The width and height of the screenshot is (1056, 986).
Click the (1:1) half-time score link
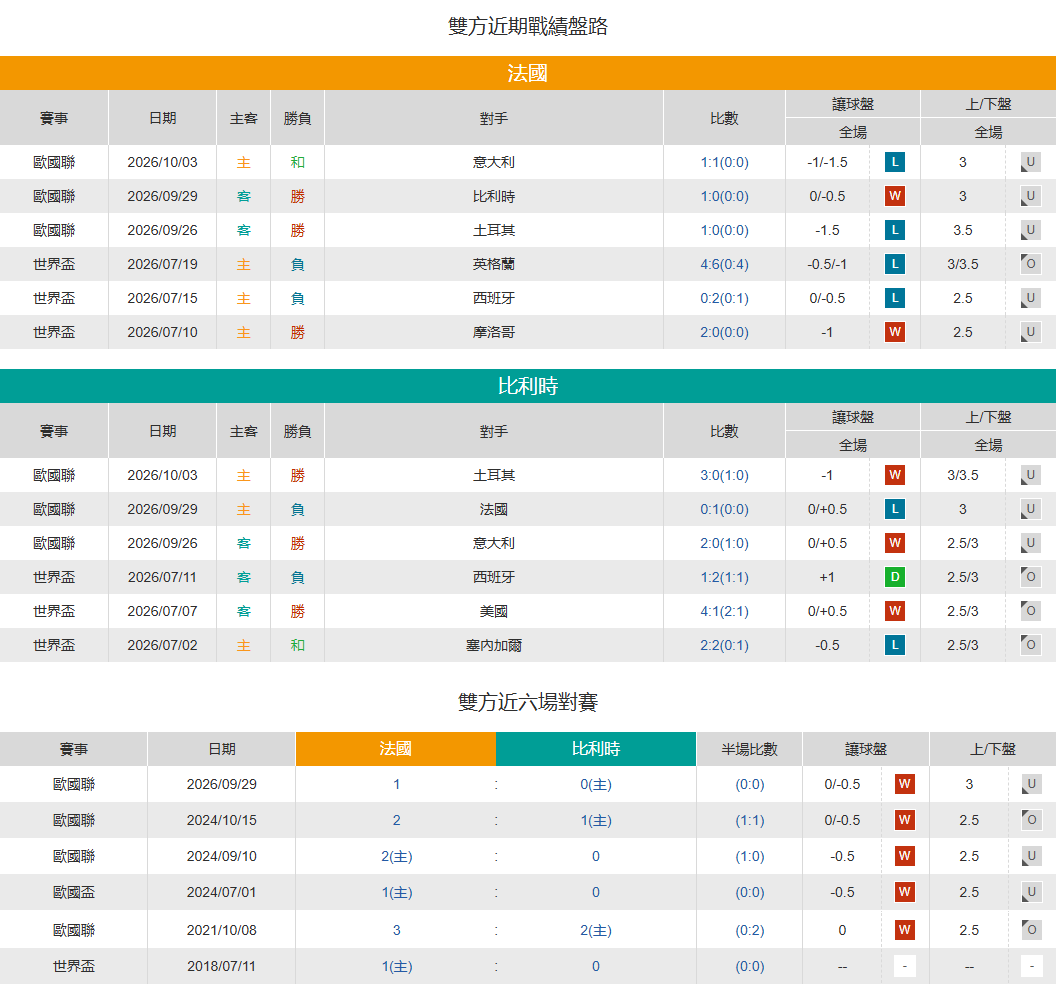(750, 820)
